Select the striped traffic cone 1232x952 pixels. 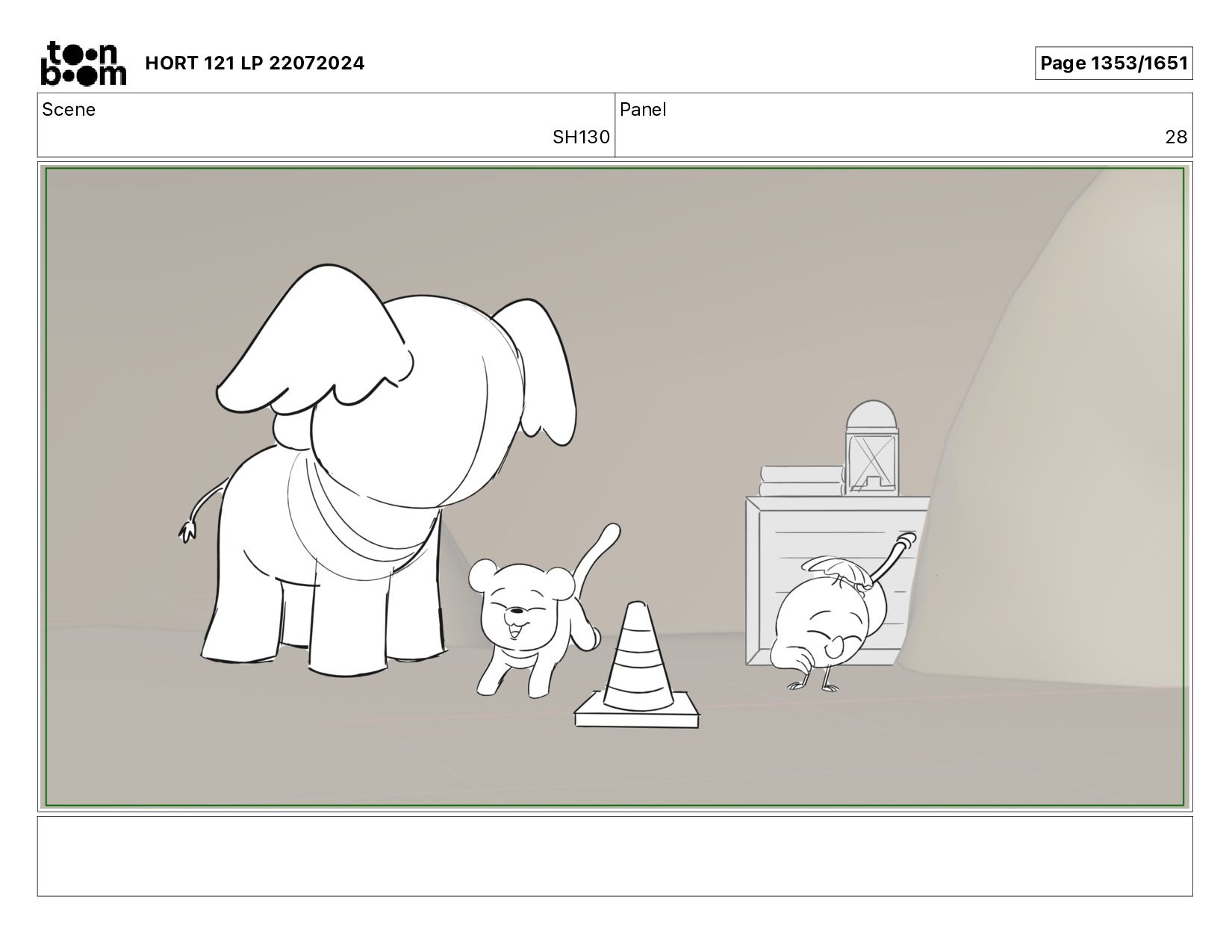pyautogui.click(x=637, y=667)
